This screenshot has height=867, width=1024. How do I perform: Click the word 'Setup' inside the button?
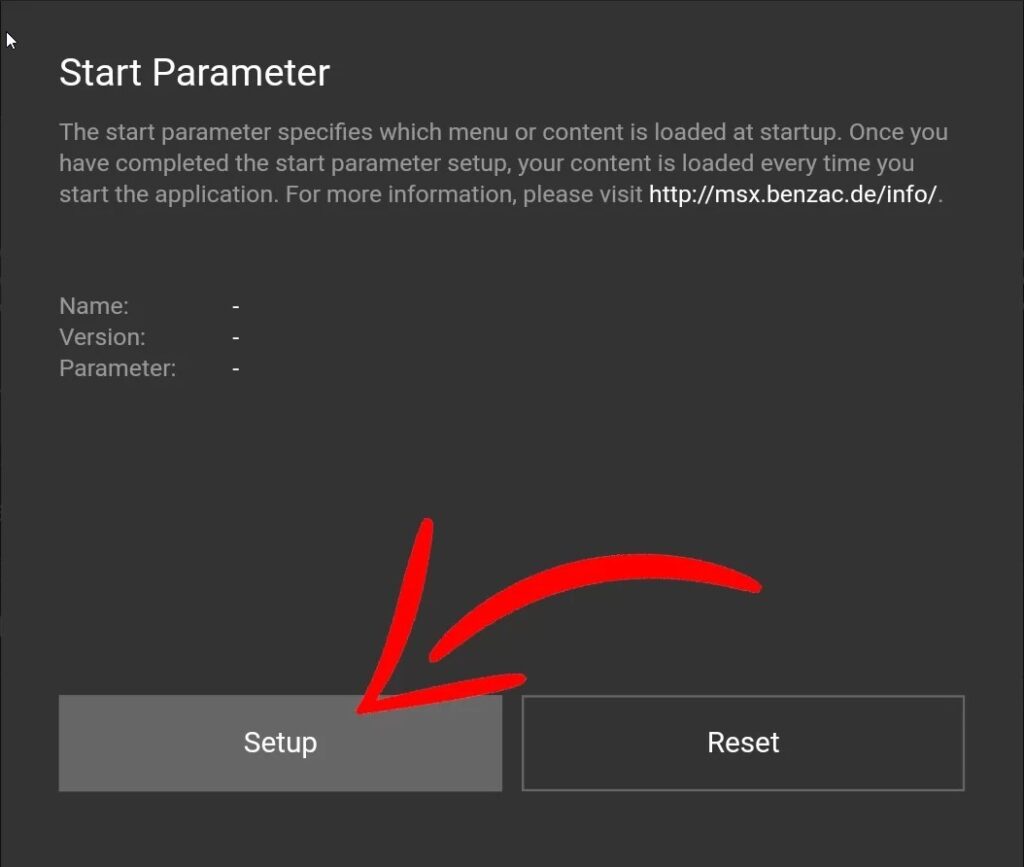[x=280, y=743]
